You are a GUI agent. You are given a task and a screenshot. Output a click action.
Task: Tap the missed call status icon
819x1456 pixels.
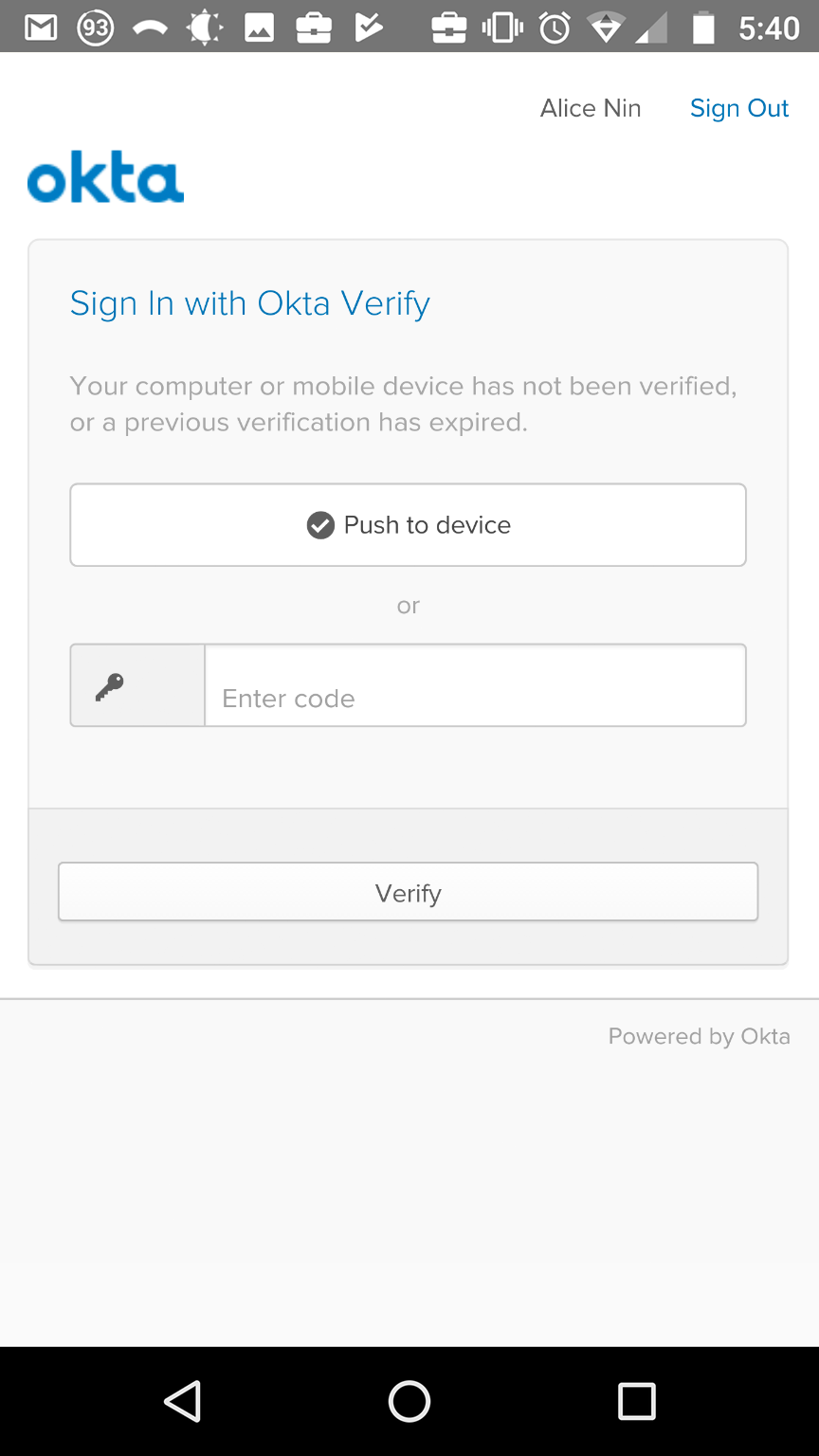[150, 28]
